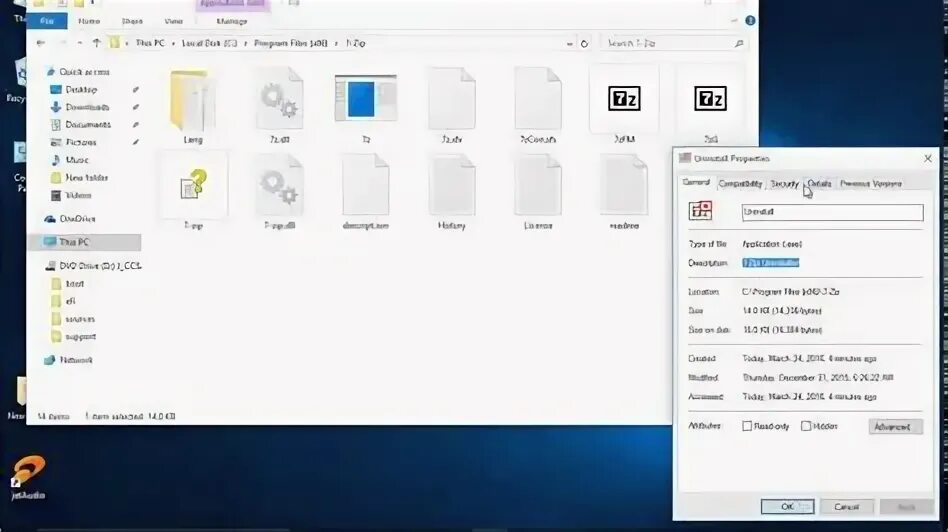Select the 7zFM application icon
This screenshot has width=948, height=532.
point(624,99)
